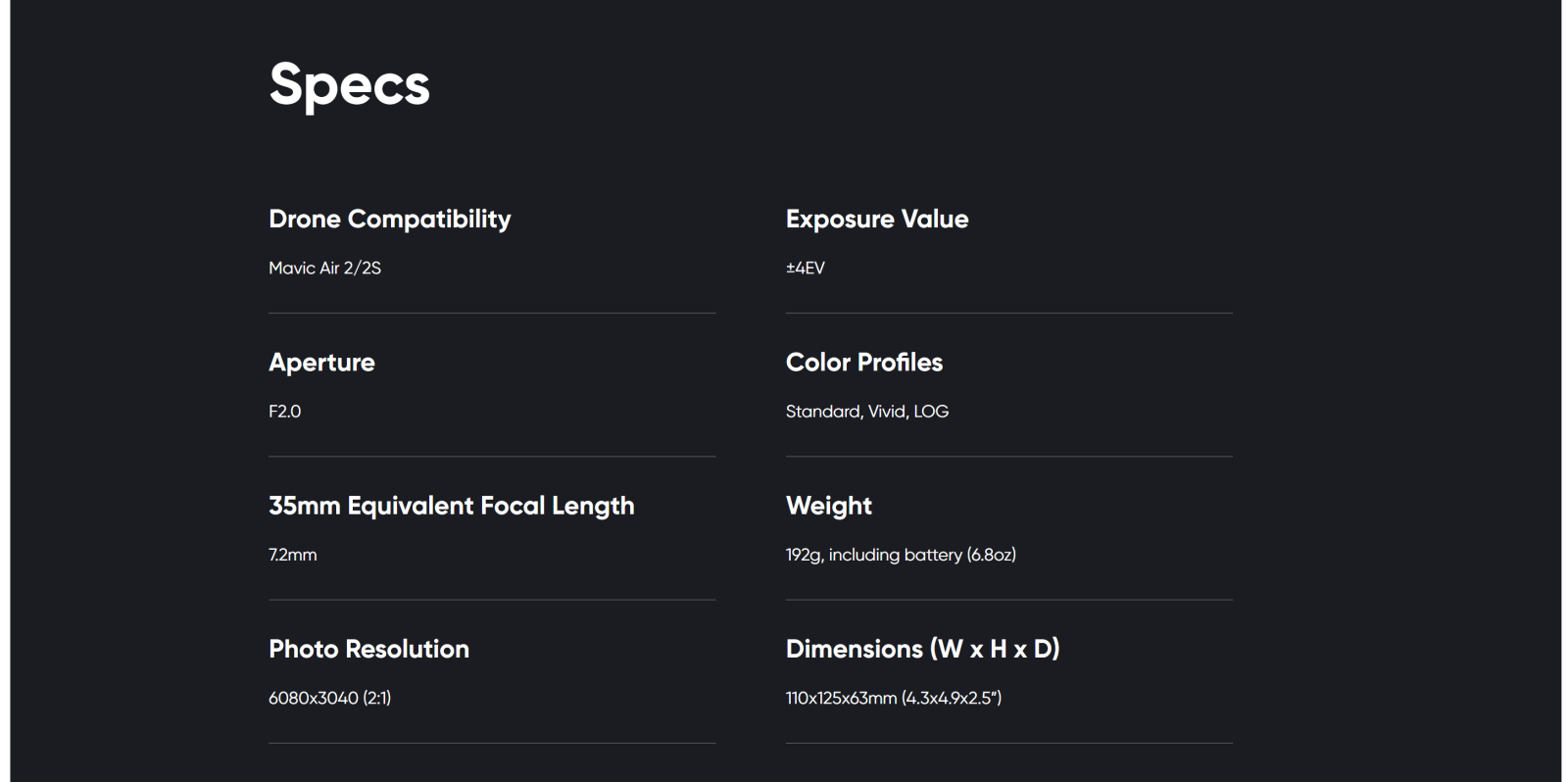
Task: Click the Standard, Vivid, LOG text
Action: [867, 412]
